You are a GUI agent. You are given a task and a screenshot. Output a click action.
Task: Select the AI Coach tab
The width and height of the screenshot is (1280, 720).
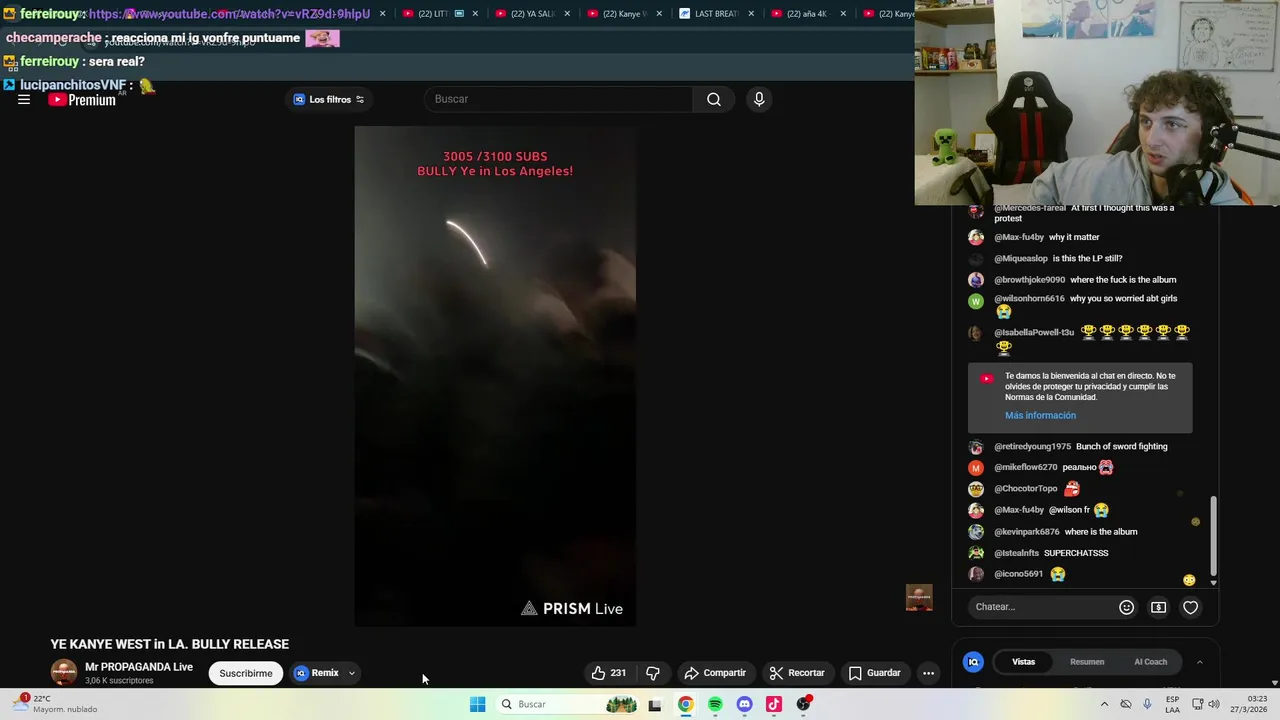1150,661
